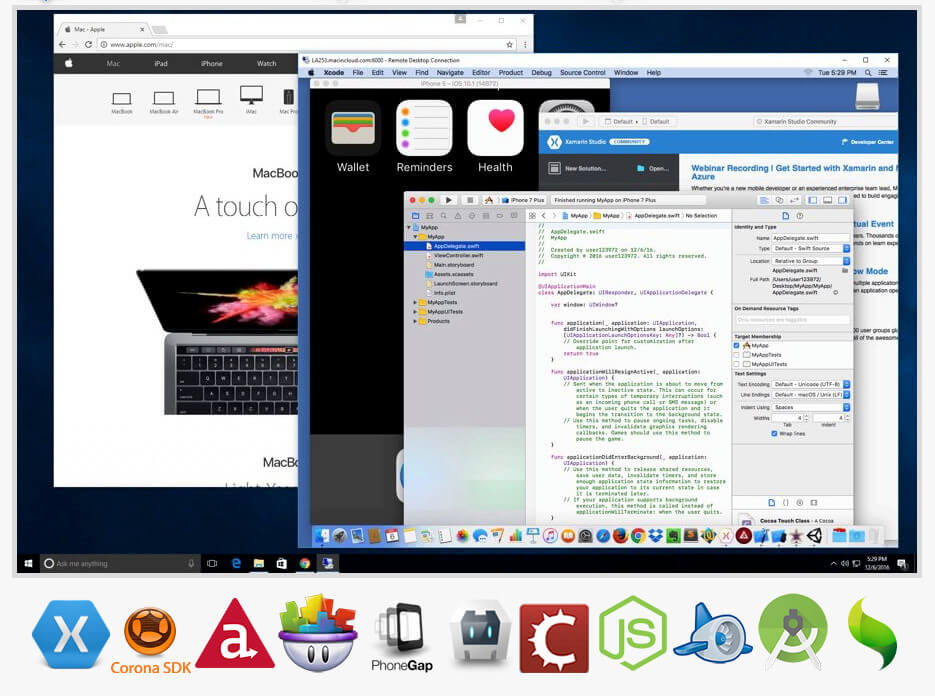Click Dropbox icon in the macOS dock
935x696 pixels.
[x=655, y=536]
